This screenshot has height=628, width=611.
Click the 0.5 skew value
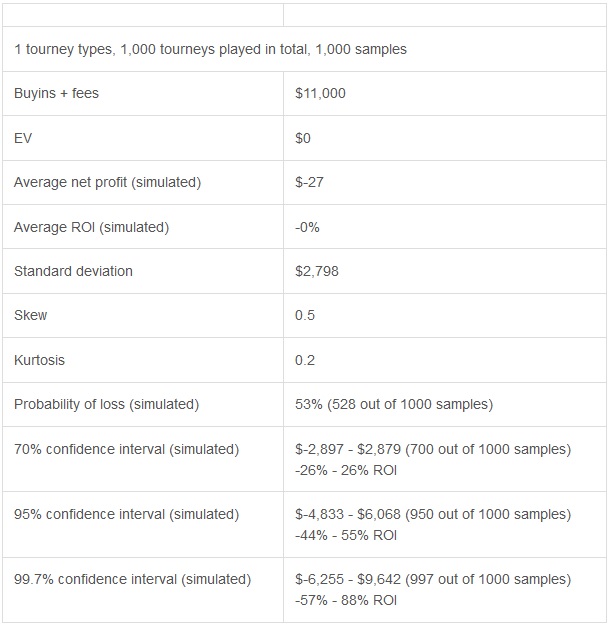(305, 315)
